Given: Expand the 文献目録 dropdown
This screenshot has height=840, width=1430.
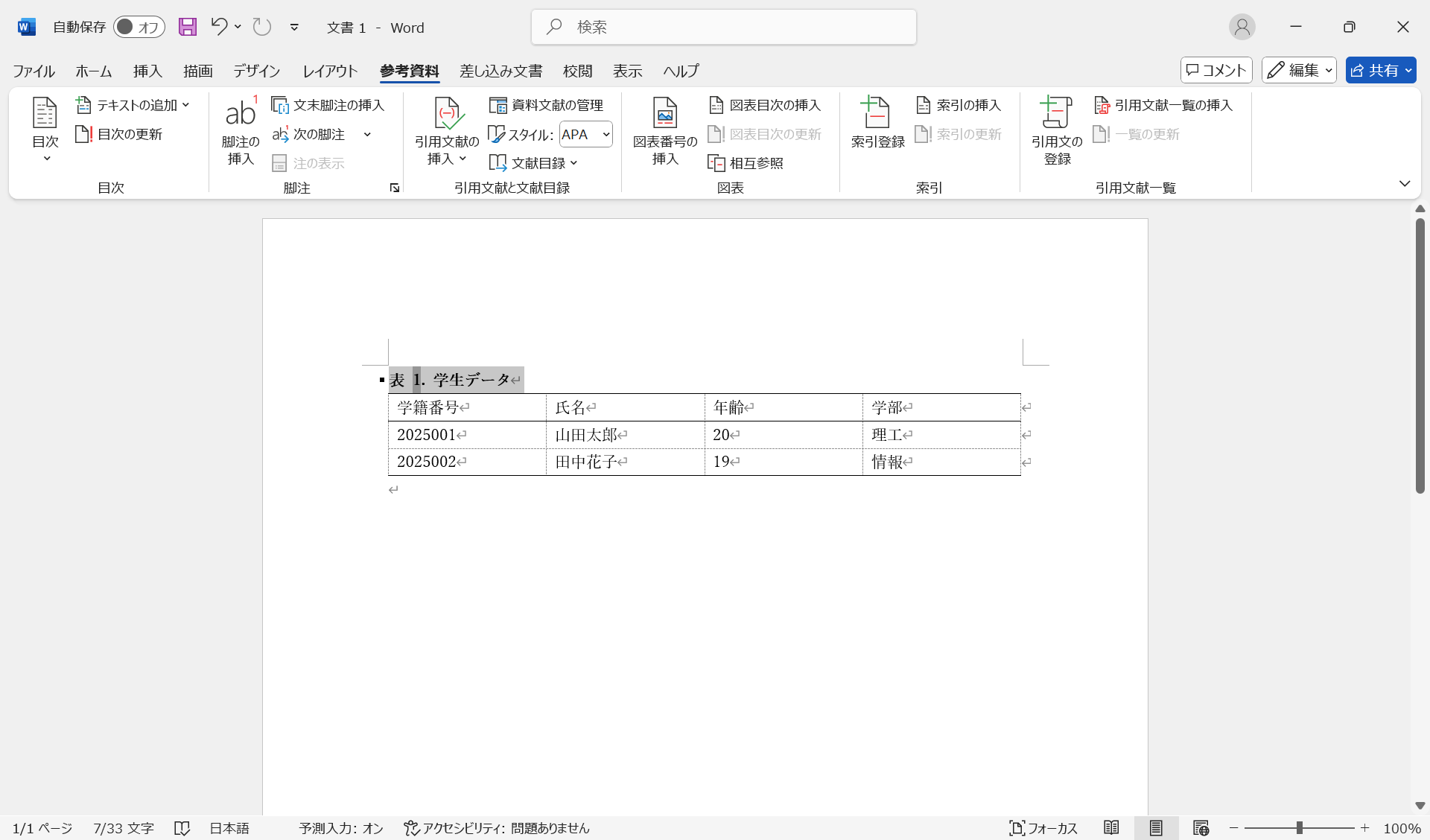Looking at the screenshot, I should [533, 162].
